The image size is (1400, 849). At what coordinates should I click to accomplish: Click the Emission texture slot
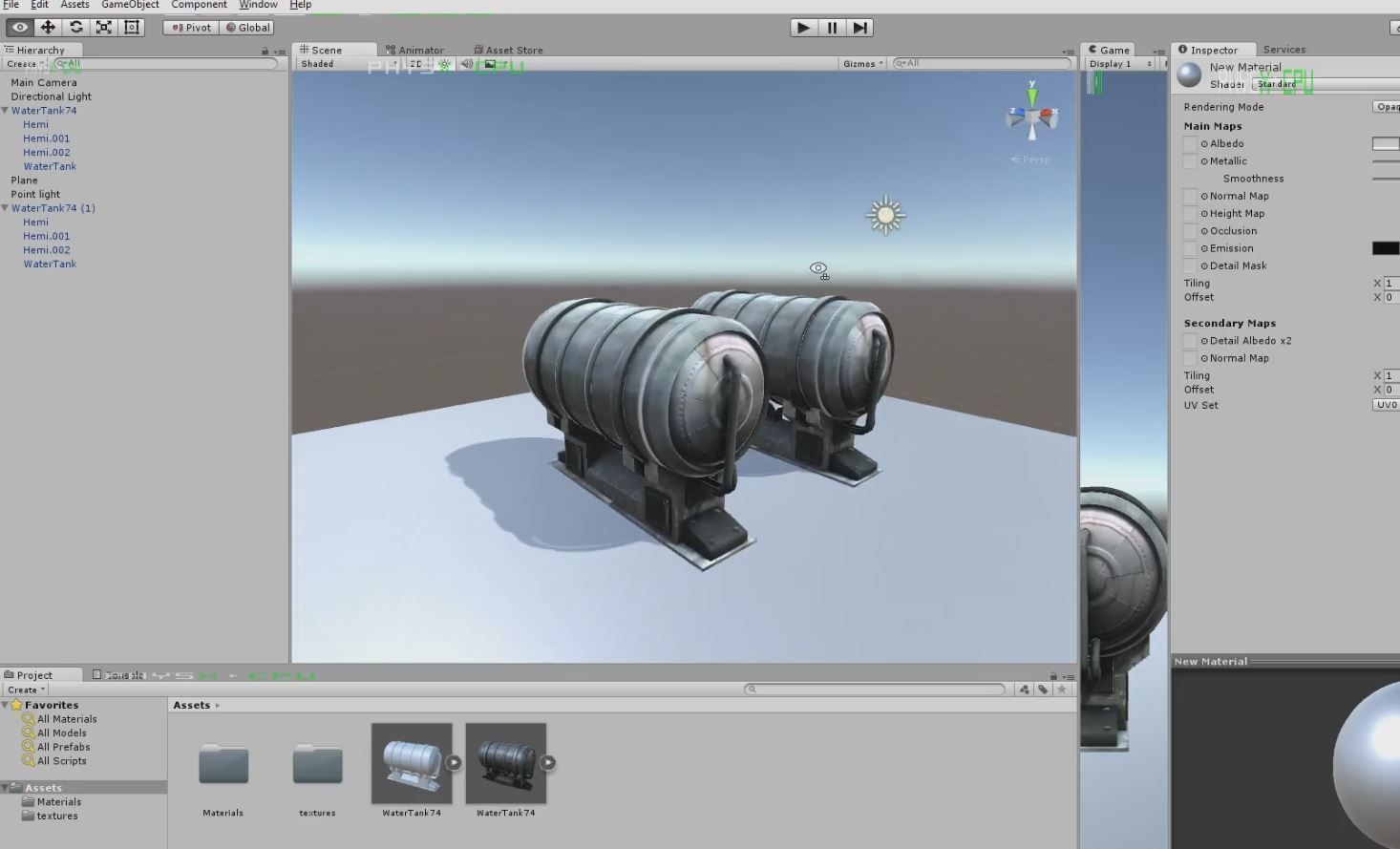tap(1190, 248)
